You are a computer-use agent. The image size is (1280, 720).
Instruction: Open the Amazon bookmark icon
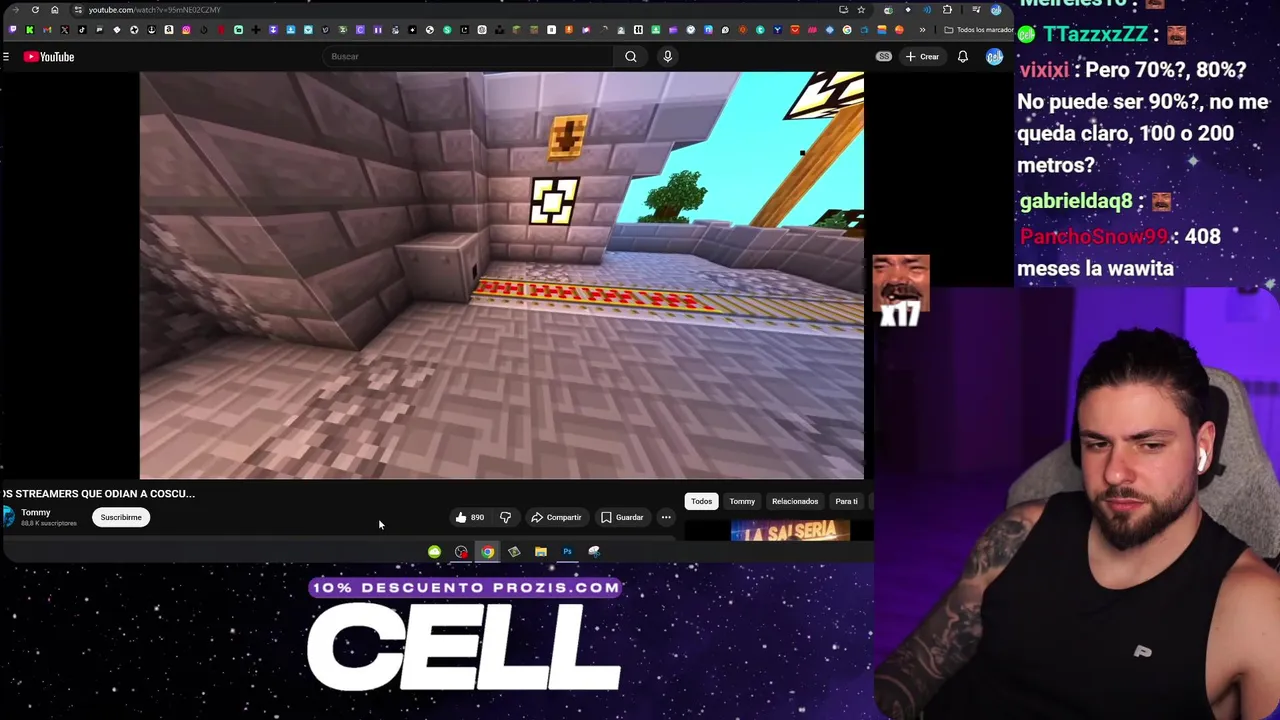[169, 30]
